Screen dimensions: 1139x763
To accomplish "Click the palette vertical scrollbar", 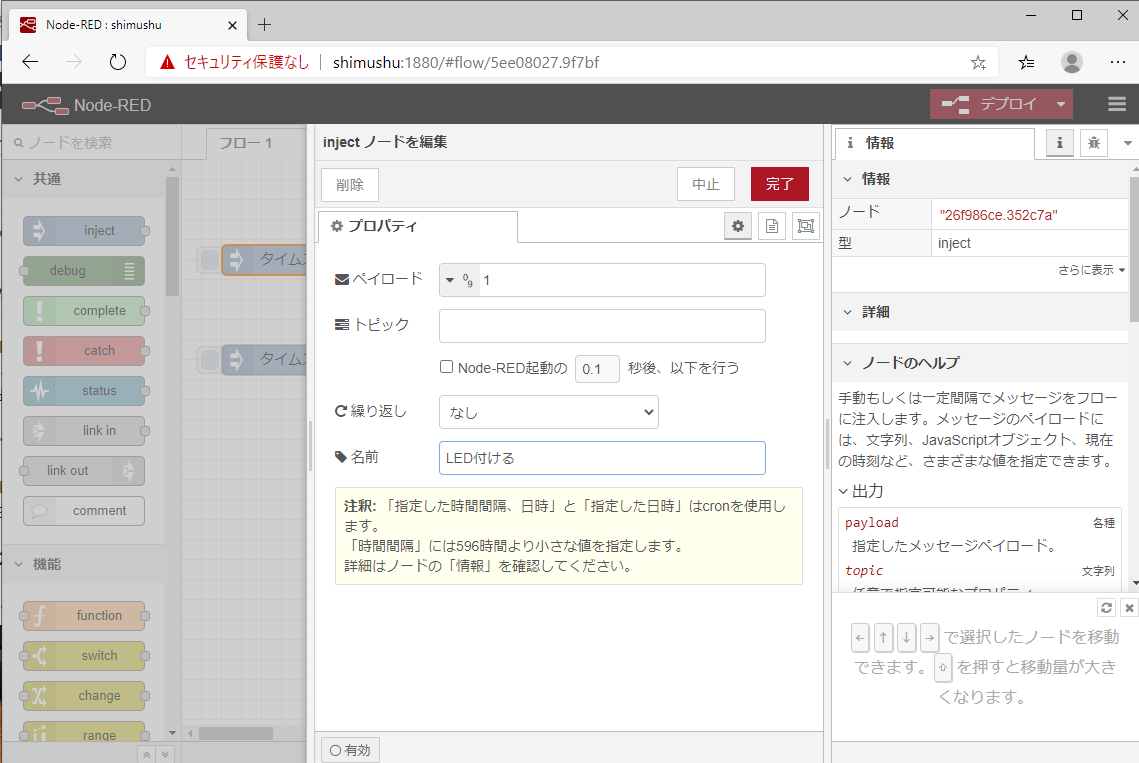I will click(172, 236).
